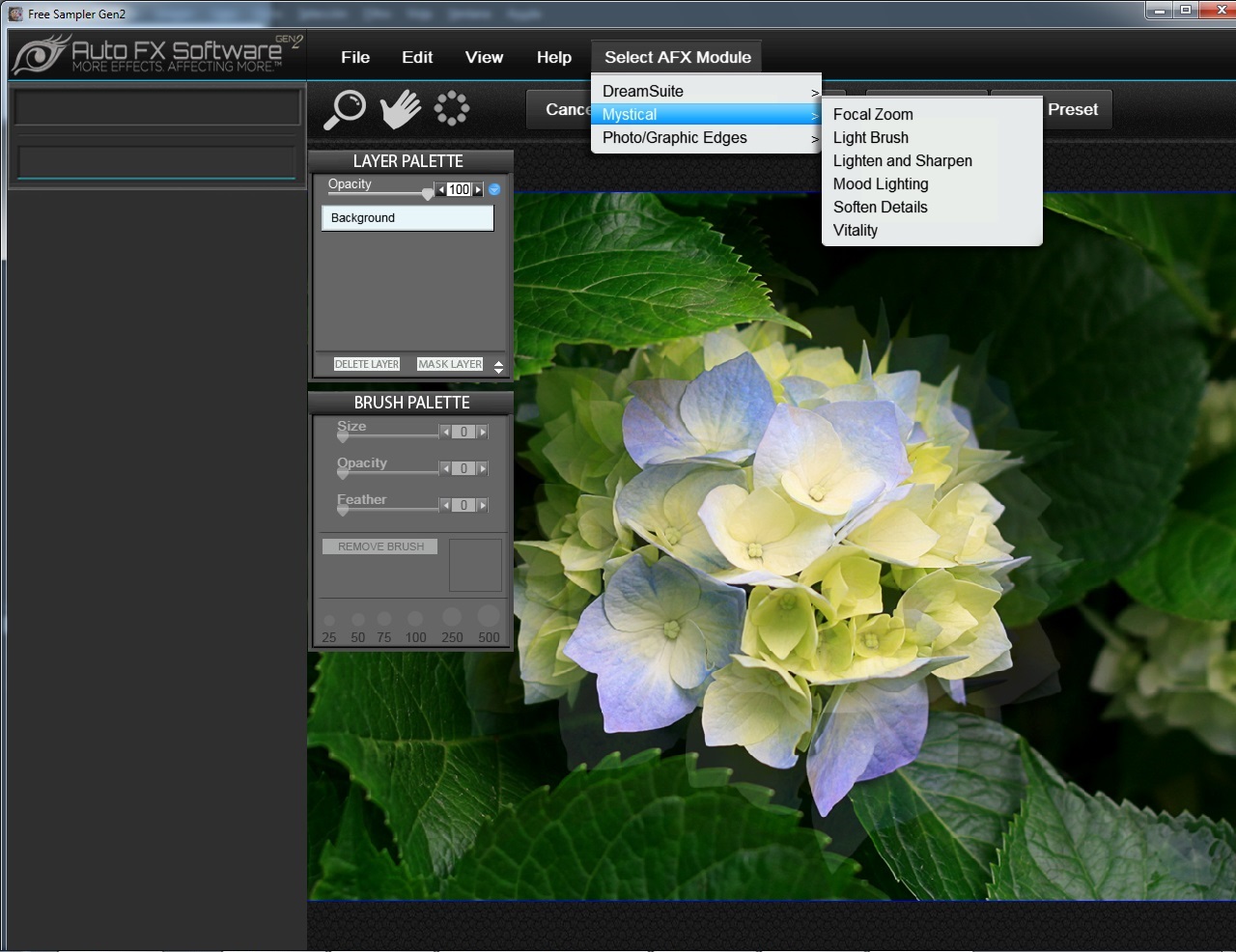Screen dimensions: 1236x952
Task: Click the Auto FX Software logo
Action: point(156,54)
